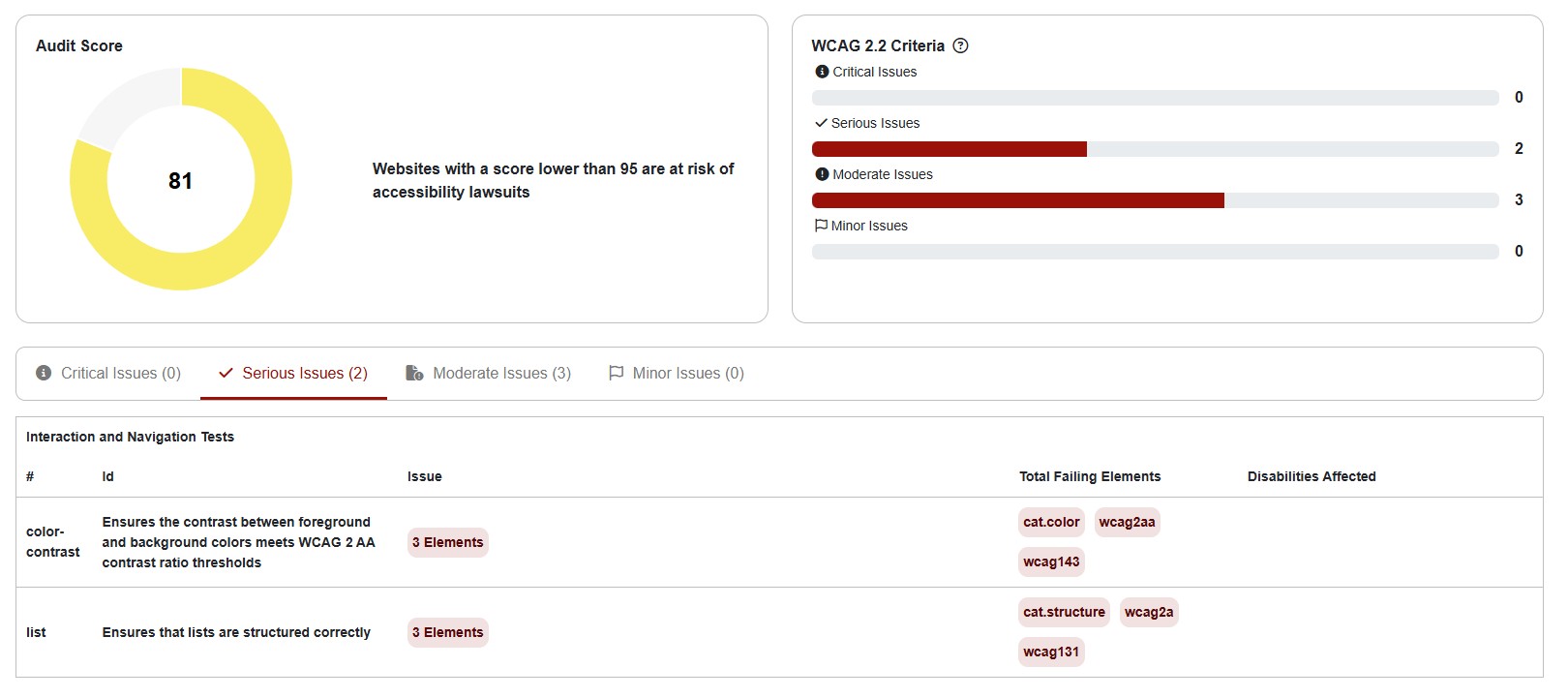1568x698 pixels.
Task: Open 3 Elements badge for list row
Action: [x=447, y=632]
